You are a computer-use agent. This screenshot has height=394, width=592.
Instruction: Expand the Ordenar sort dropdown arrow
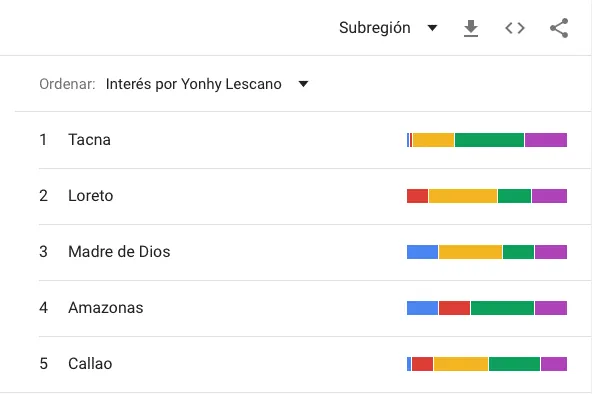pos(303,84)
